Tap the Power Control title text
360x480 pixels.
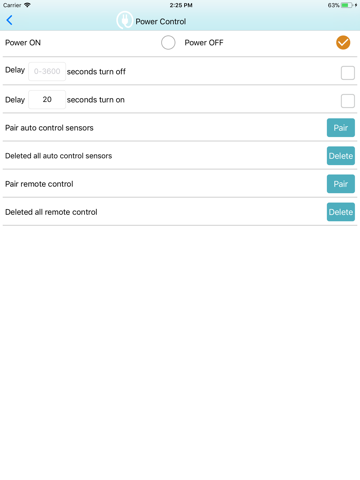click(161, 22)
